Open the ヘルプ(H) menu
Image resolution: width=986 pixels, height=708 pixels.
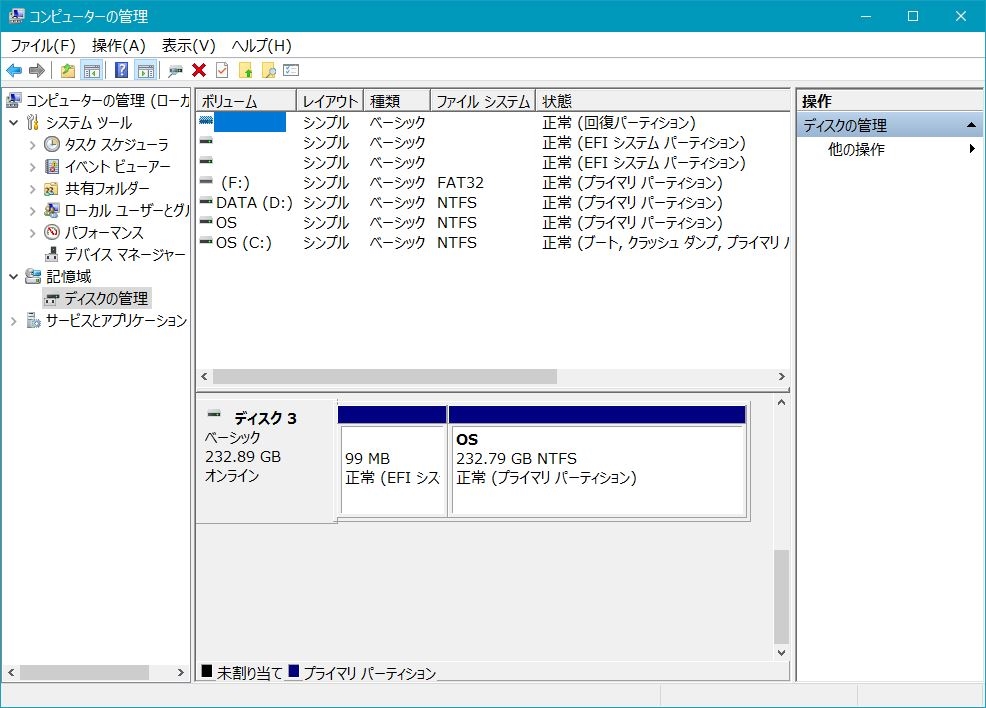[262, 46]
